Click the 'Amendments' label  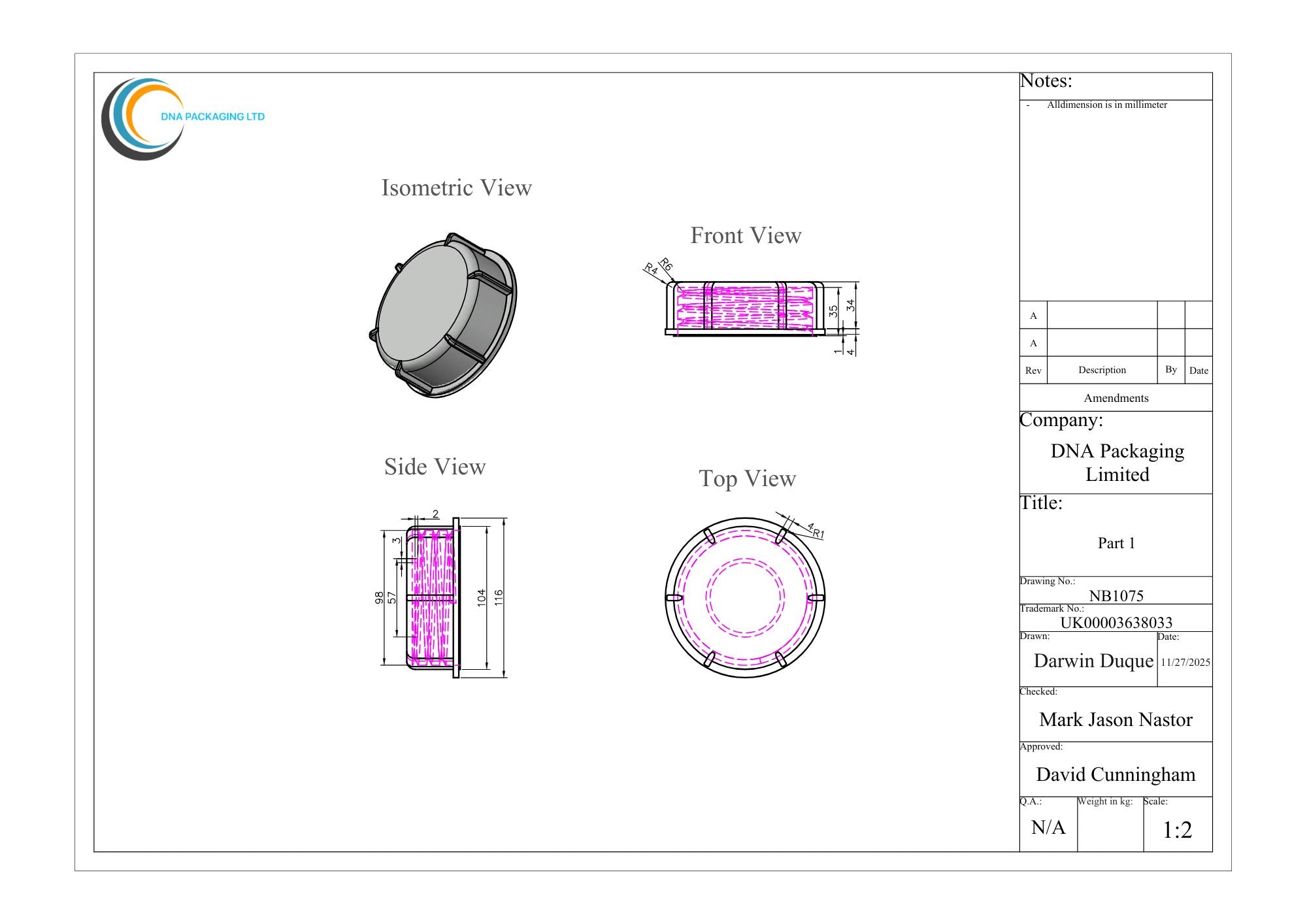pos(1116,398)
